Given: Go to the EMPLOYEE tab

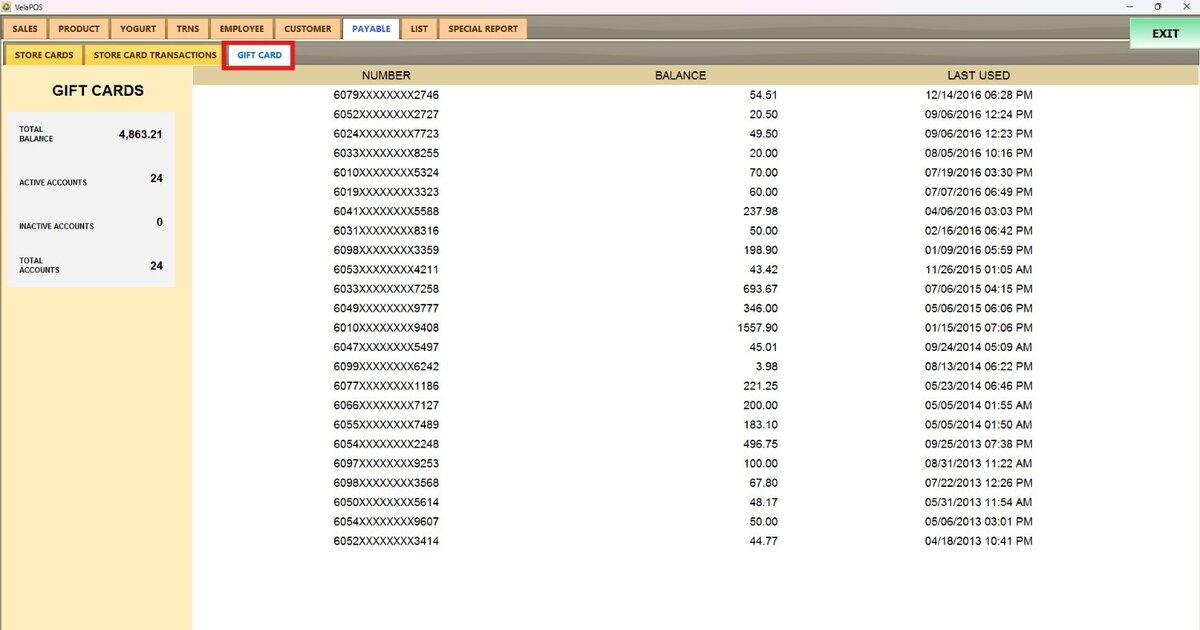Looking at the screenshot, I should pyautogui.click(x=242, y=29).
